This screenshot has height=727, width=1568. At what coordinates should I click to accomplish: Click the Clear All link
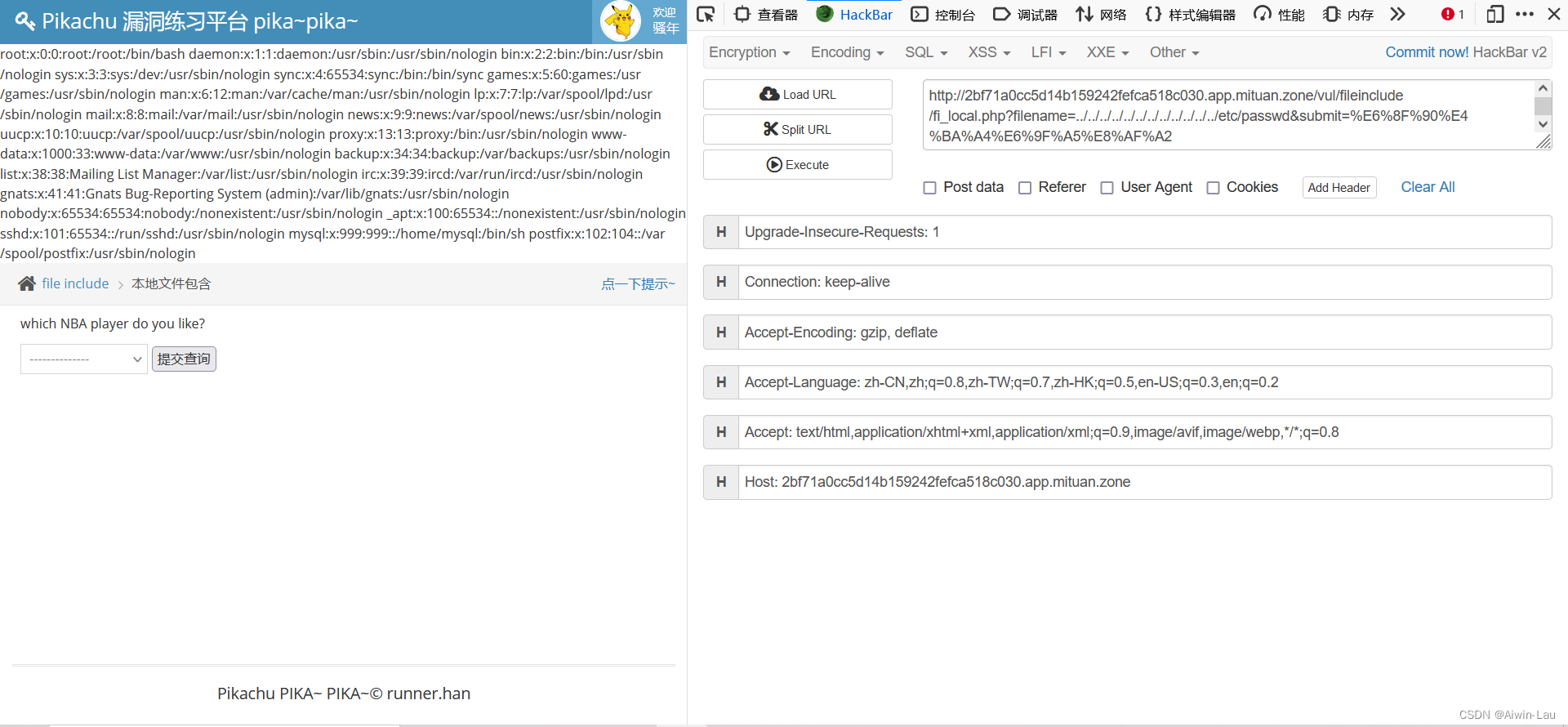point(1428,187)
